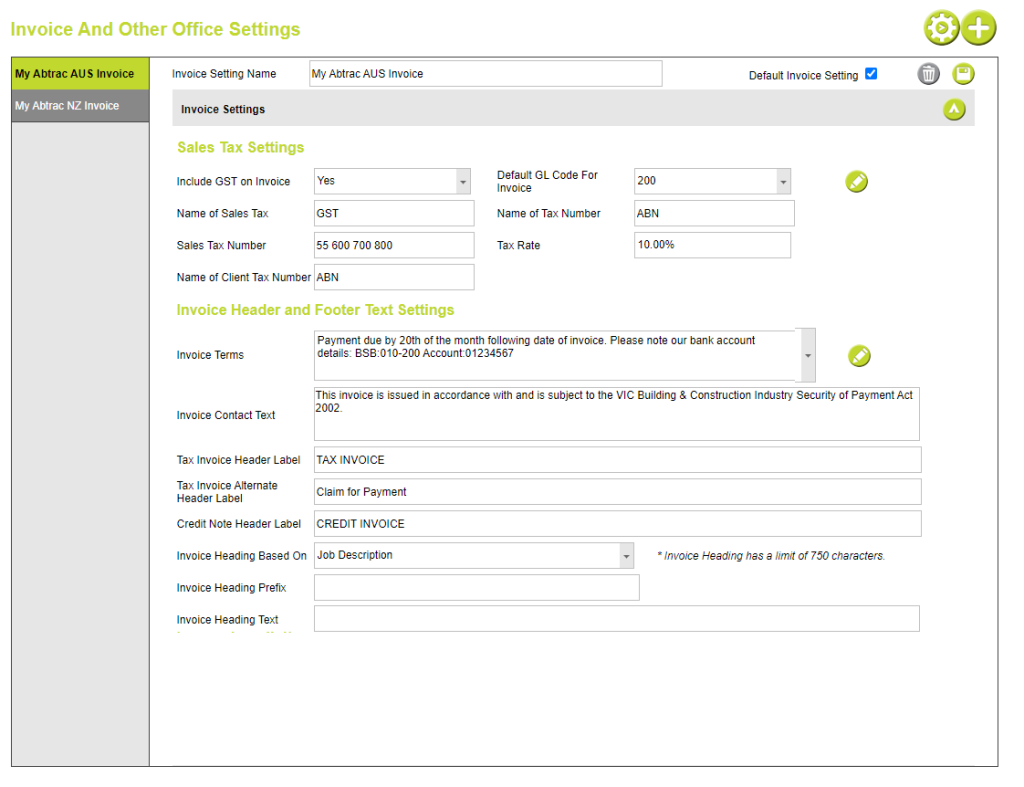Click inside the Tax Rate field
Screen dimensions: 1024x787
pyautogui.click(x=711, y=245)
